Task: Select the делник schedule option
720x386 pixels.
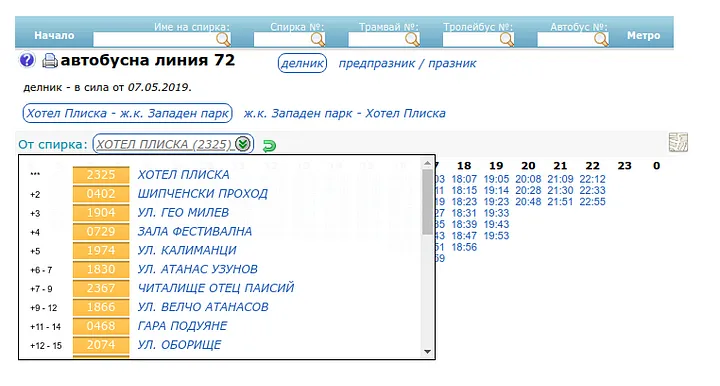Action: 302,63
